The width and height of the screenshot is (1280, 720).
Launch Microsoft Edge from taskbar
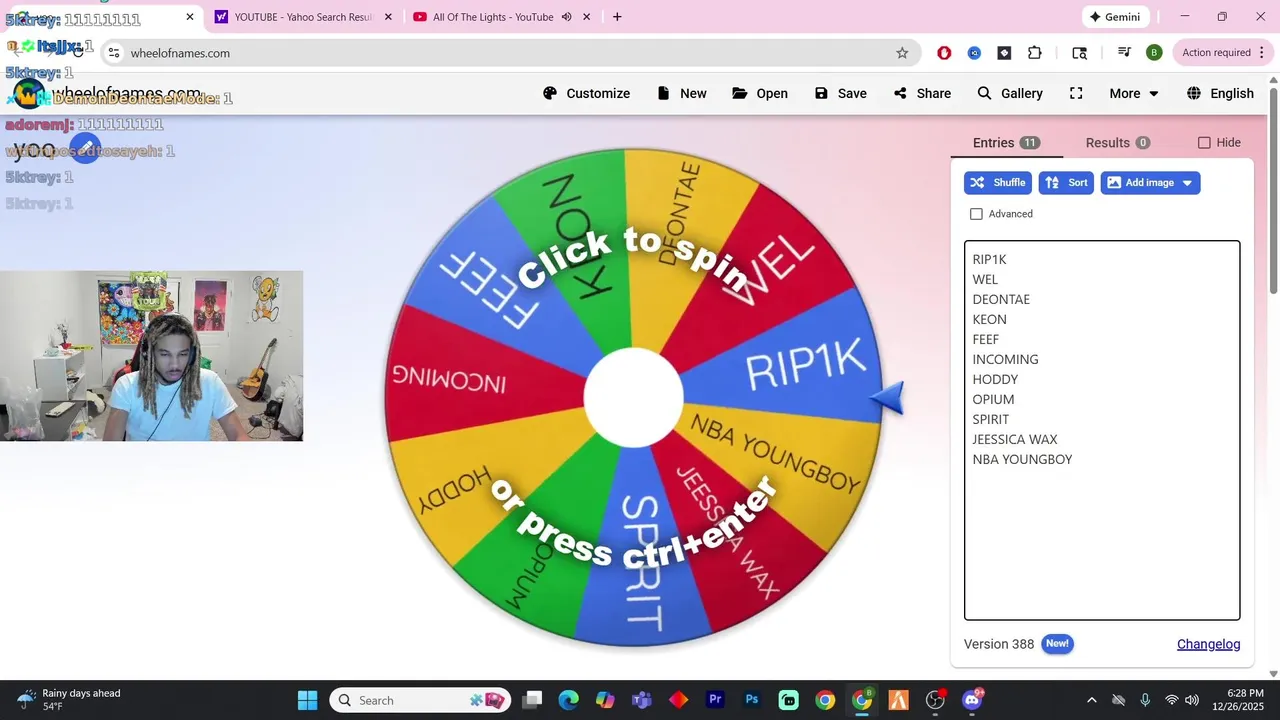(568, 700)
